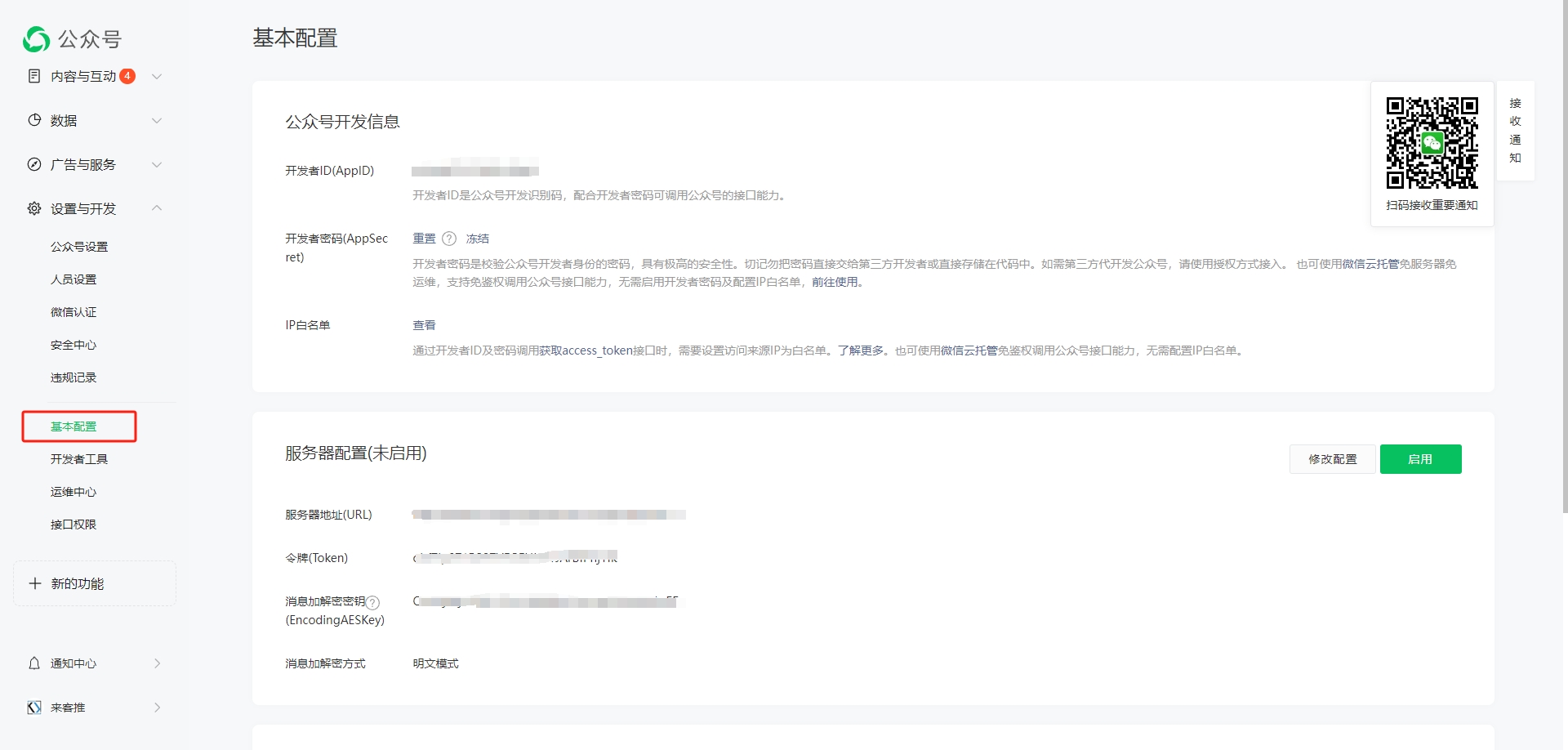The height and width of the screenshot is (750, 1568).
Task: Select 基本配置 in the sidebar
Action: point(73,426)
